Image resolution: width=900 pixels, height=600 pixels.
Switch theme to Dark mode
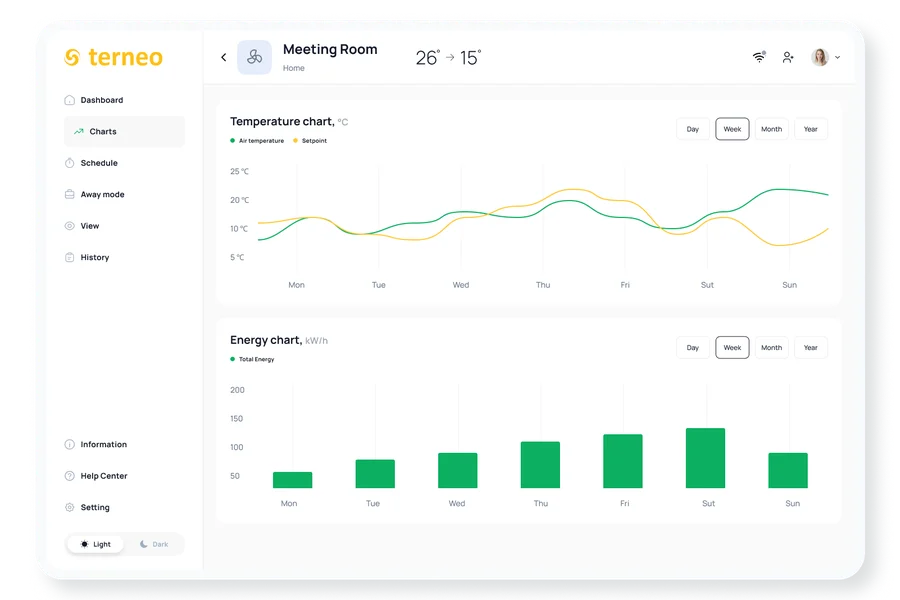pos(154,544)
